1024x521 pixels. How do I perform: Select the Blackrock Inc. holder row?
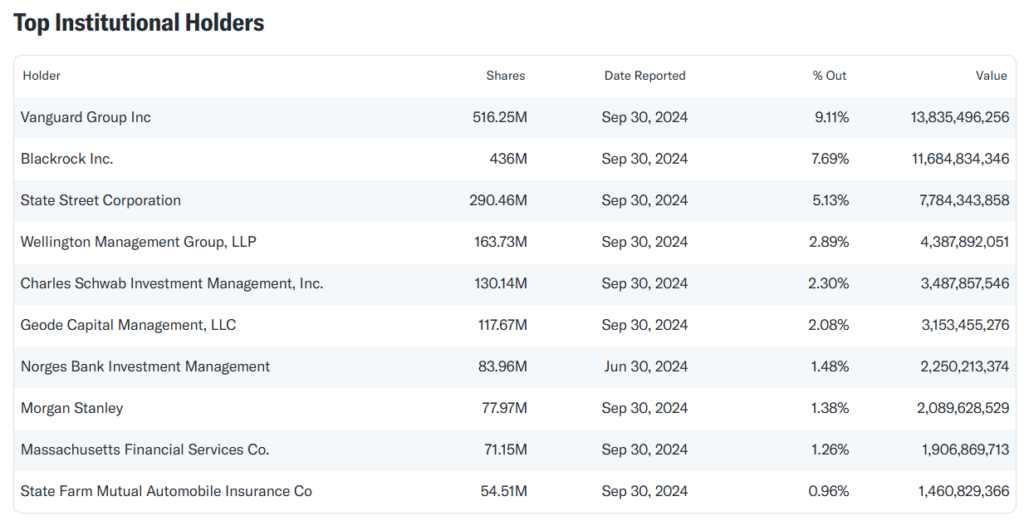(67, 159)
